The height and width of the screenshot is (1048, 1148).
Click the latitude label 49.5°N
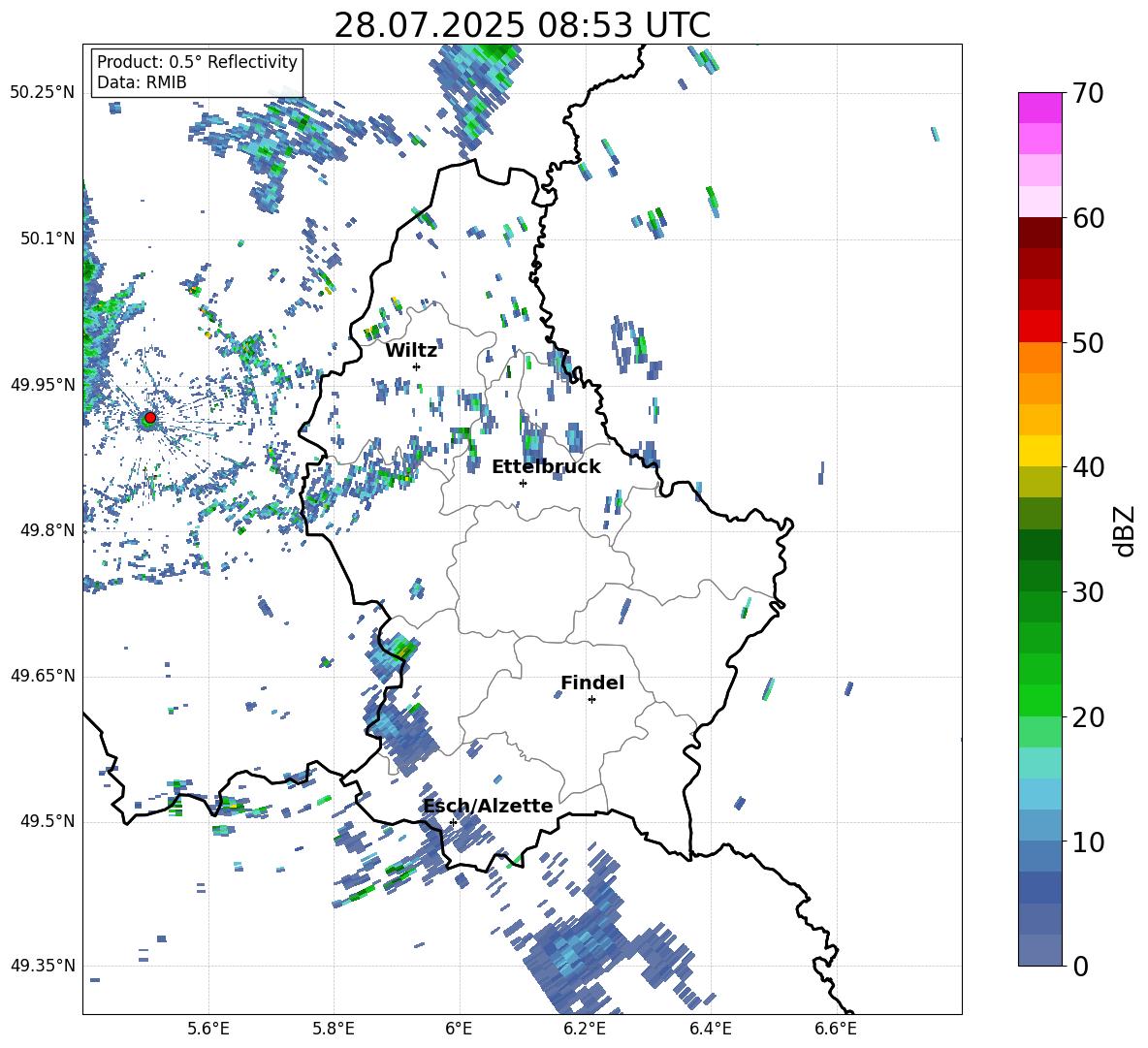click(x=48, y=822)
